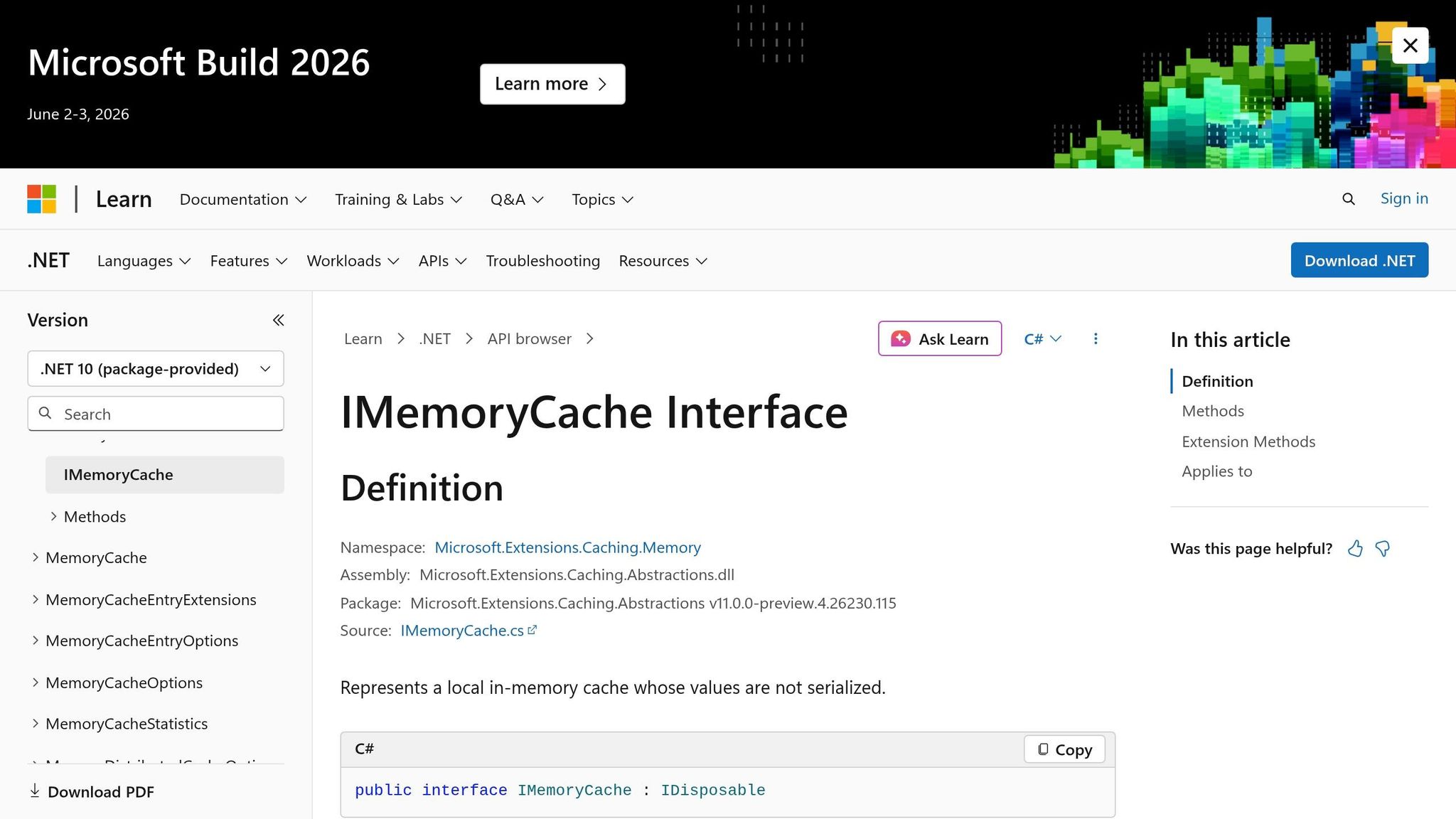Open the Features menu
This screenshot has width=1456, height=819.
[x=249, y=261]
